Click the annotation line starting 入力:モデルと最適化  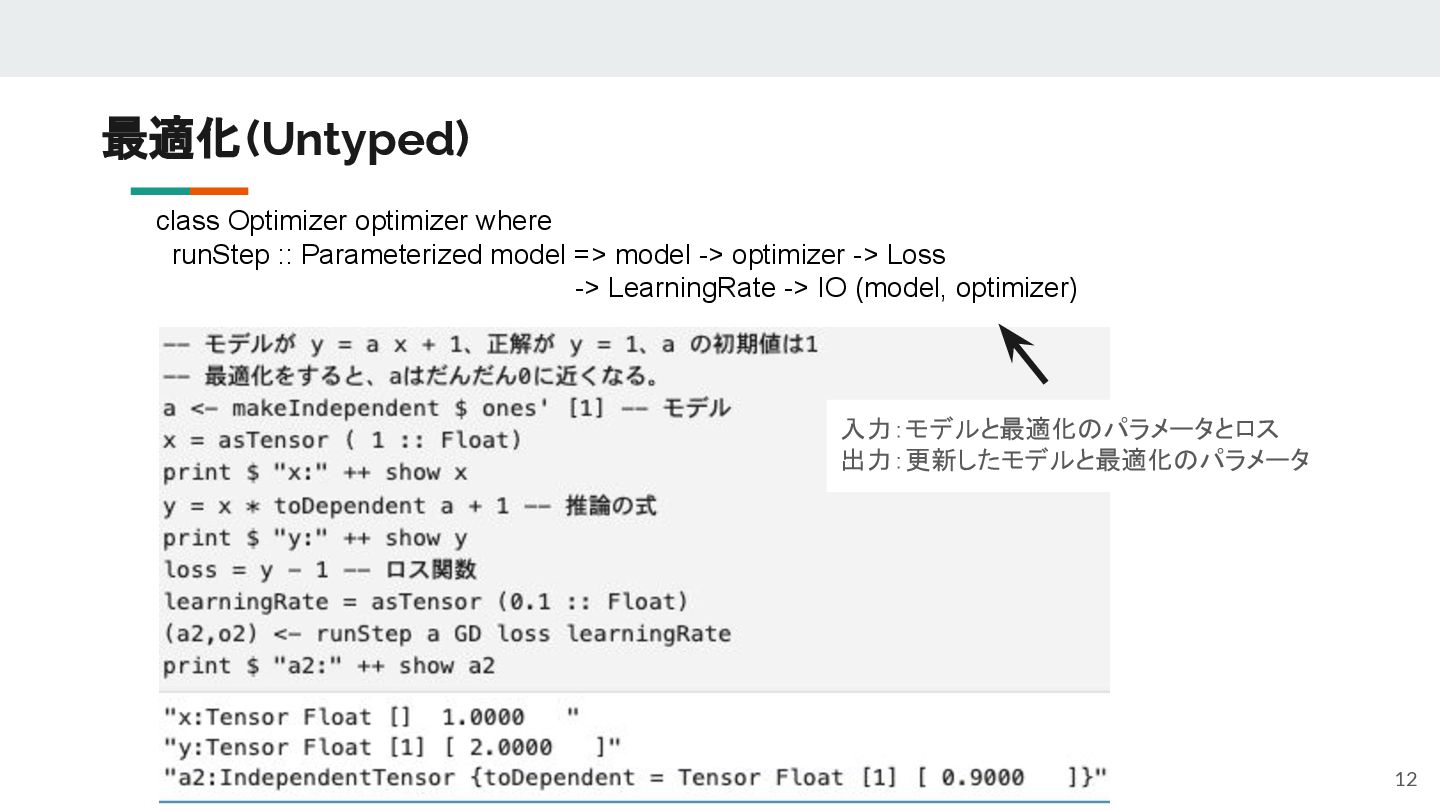tap(1060, 430)
